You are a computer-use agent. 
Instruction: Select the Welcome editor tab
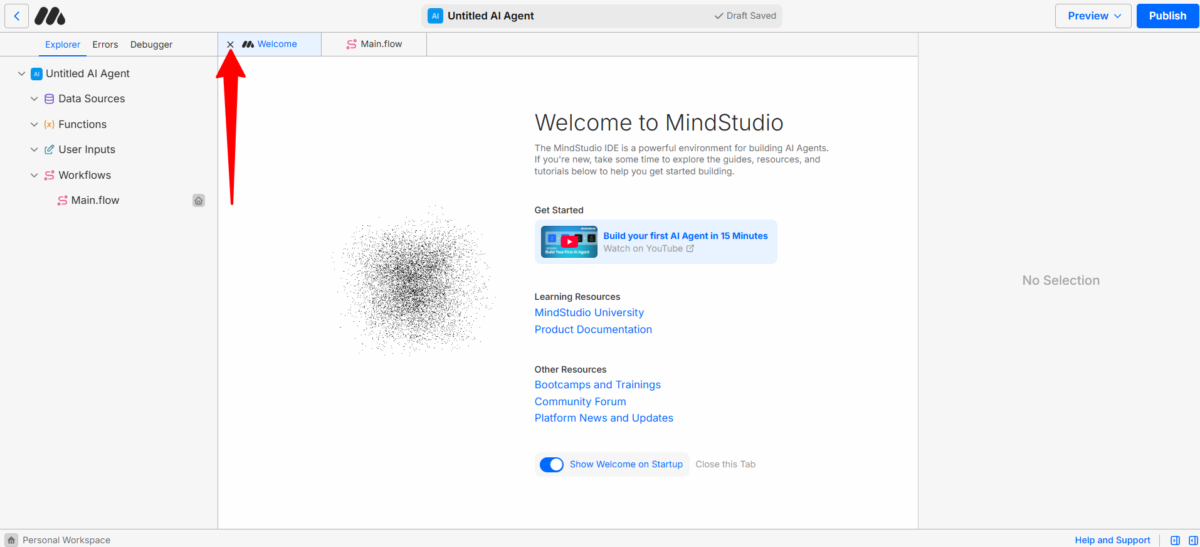pos(270,44)
